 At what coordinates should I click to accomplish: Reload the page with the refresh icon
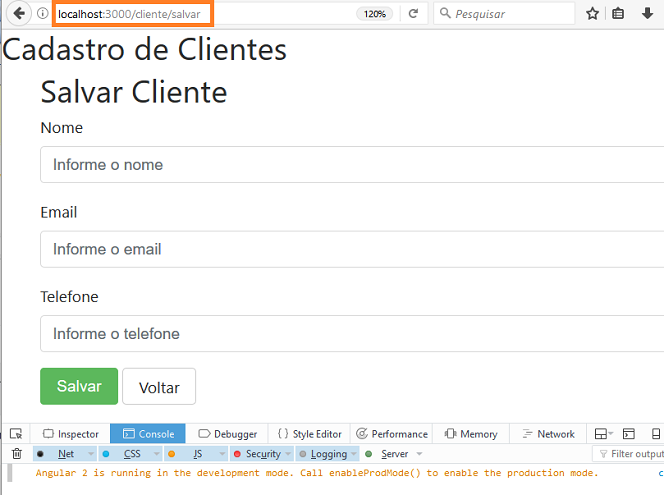coord(413,14)
